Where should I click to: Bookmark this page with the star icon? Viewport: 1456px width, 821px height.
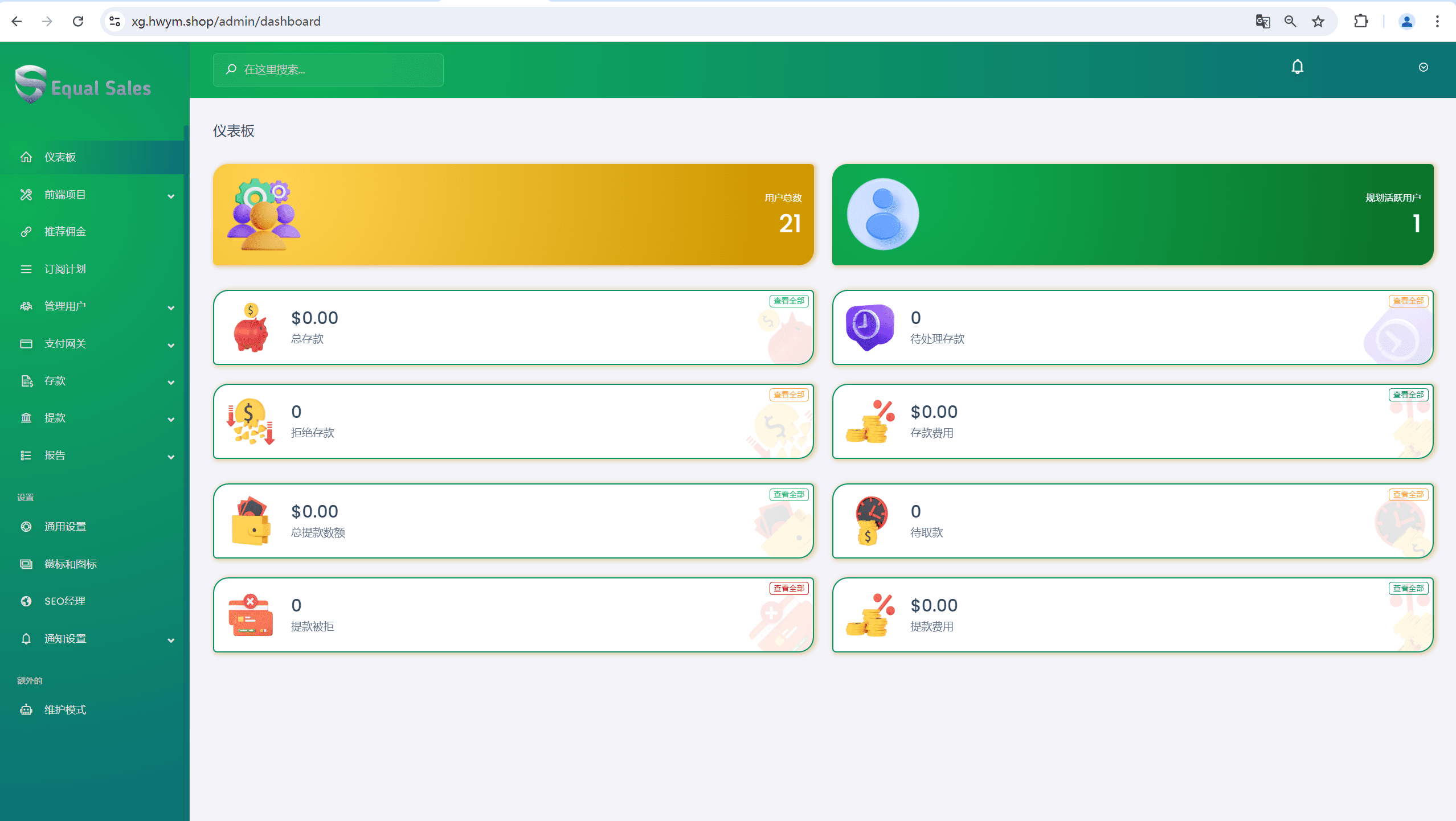pos(1318,22)
